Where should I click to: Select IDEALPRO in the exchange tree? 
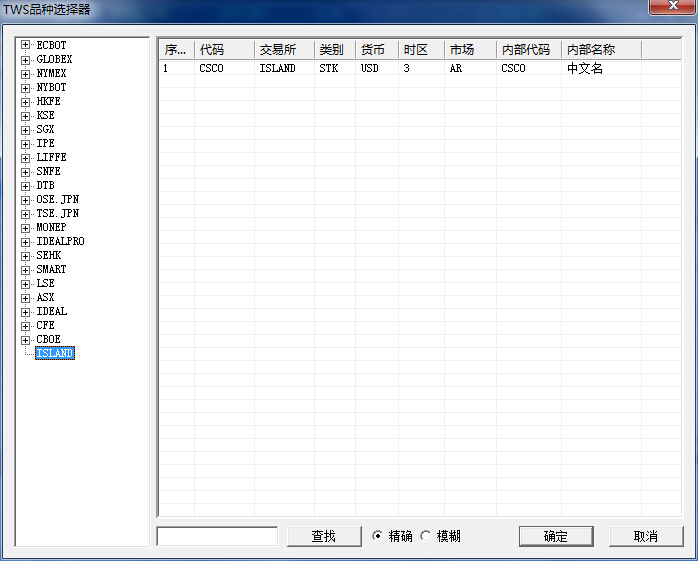click(60, 241)
